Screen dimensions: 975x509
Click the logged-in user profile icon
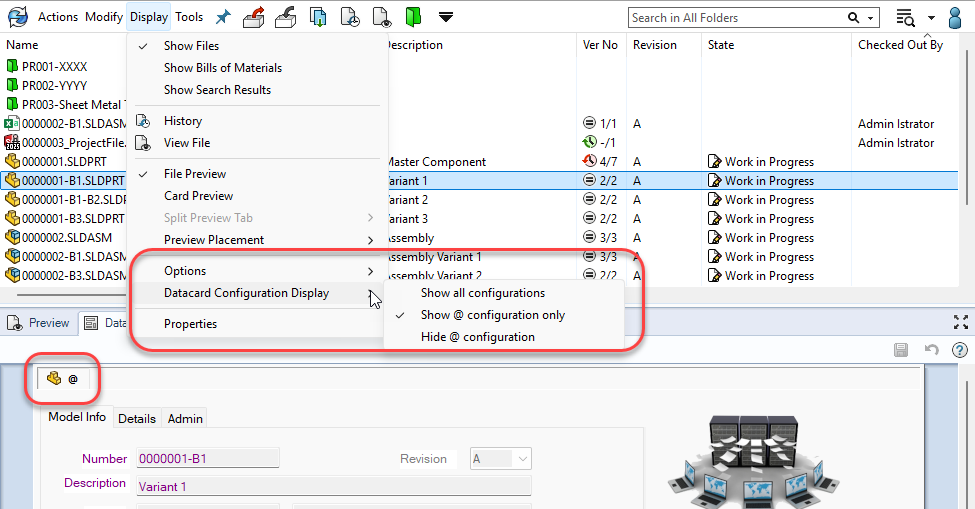pos(957,17)
